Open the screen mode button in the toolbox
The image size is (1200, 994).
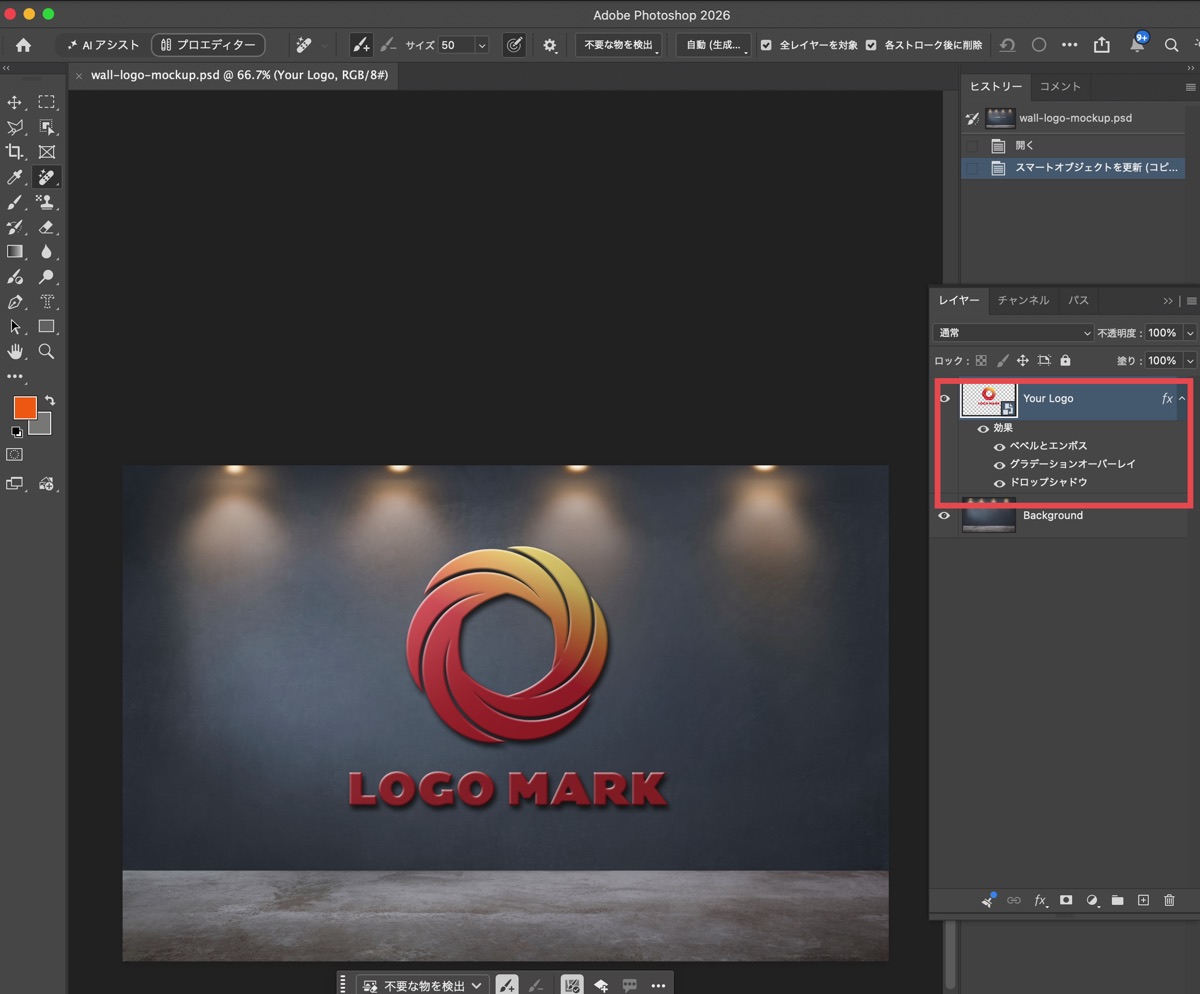point(15,484)
